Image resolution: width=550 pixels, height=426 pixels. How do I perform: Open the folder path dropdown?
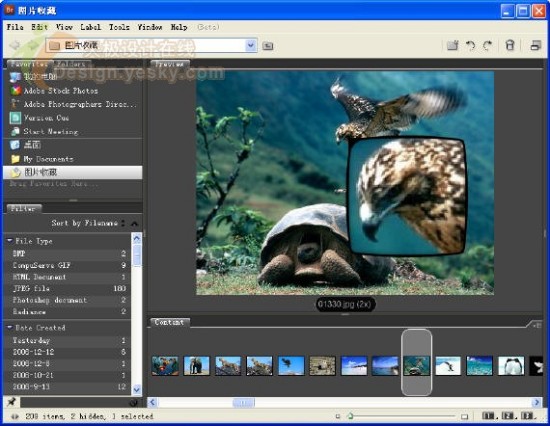[x=250, y=45]
